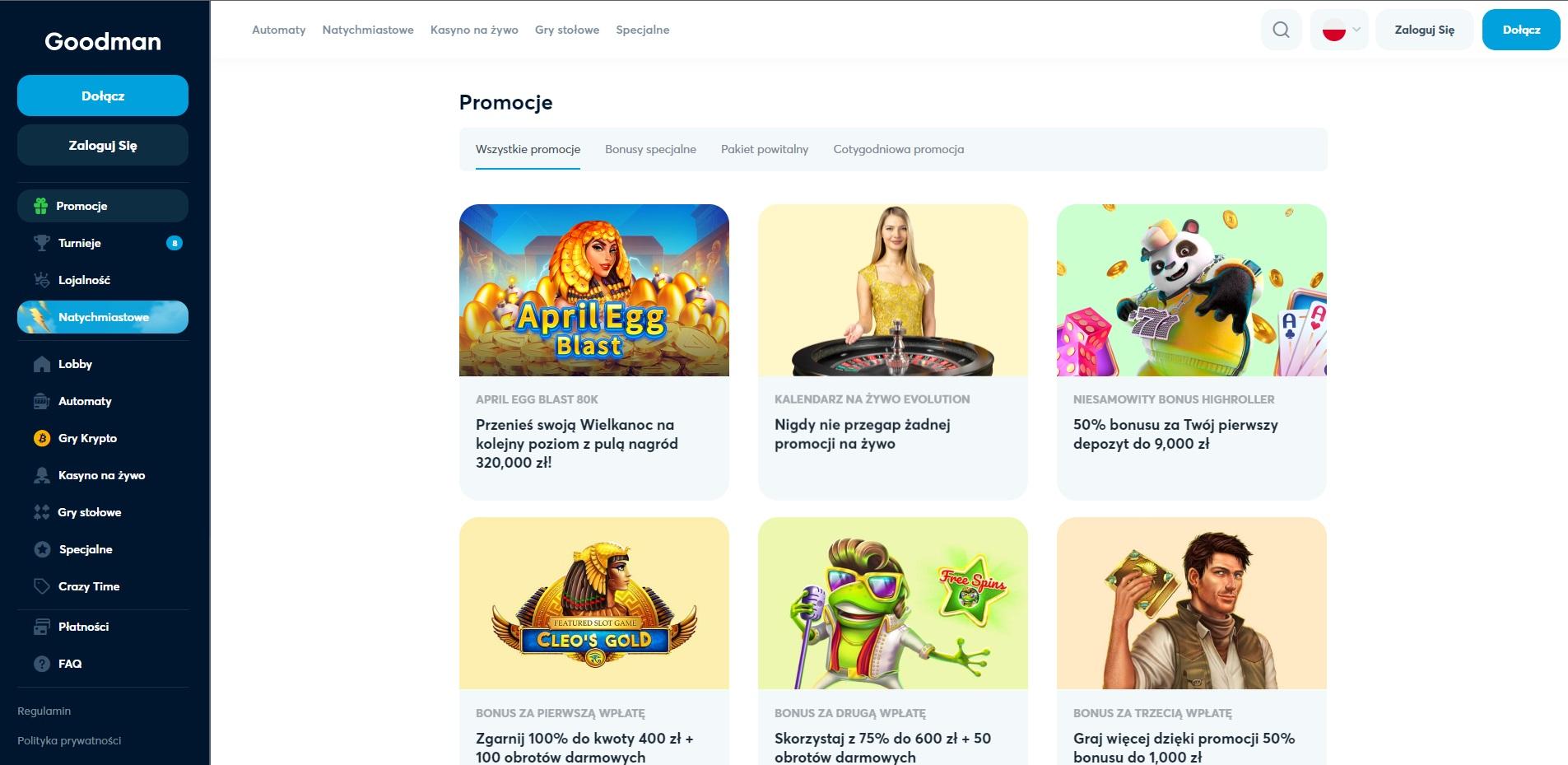Open the April Egg Blast promotion thumbnail
The image size is (1568, 765).
594,290
